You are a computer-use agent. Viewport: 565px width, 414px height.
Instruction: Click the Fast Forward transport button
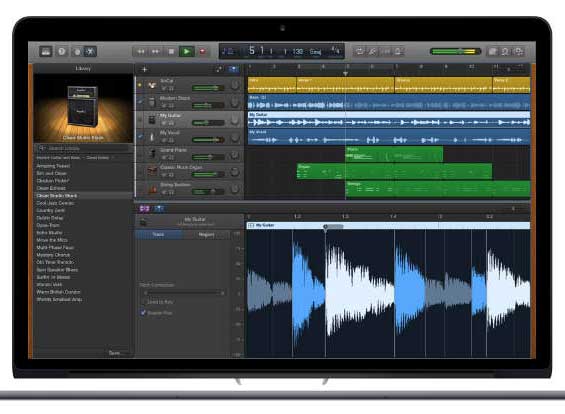click(x=156, y=52)
